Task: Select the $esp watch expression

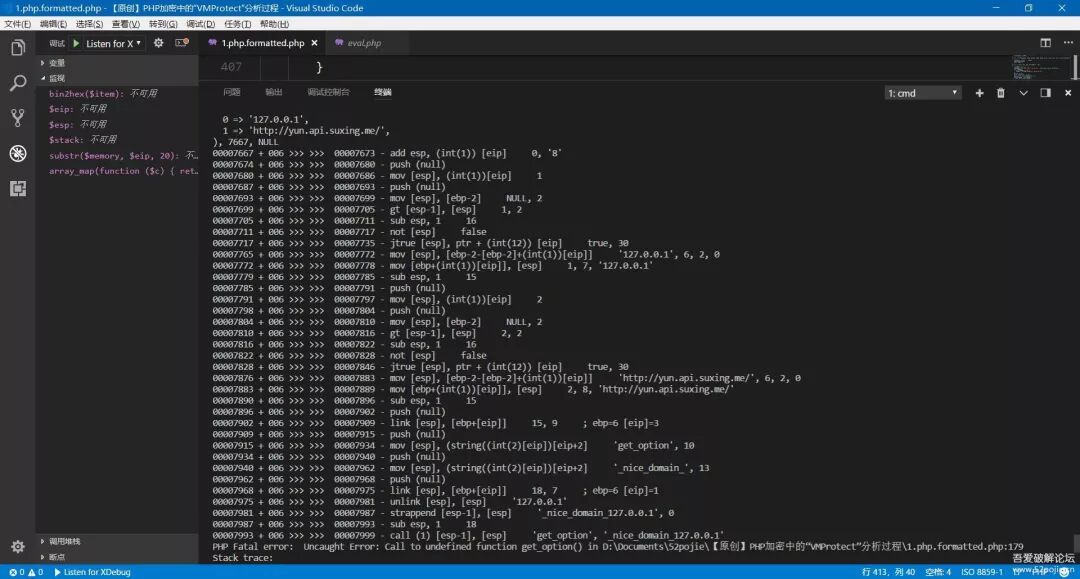Action: coord(117,125)
